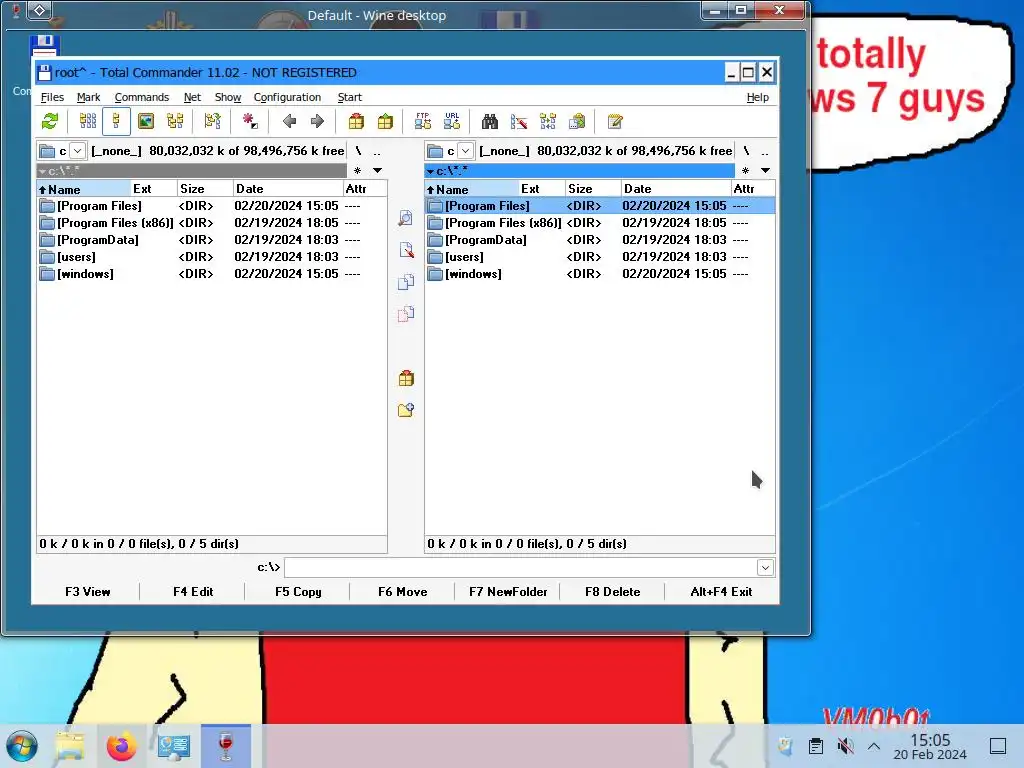The image size is (1024, 768).
Task: Click the F8 Delete button
Action: coord(613,592)
